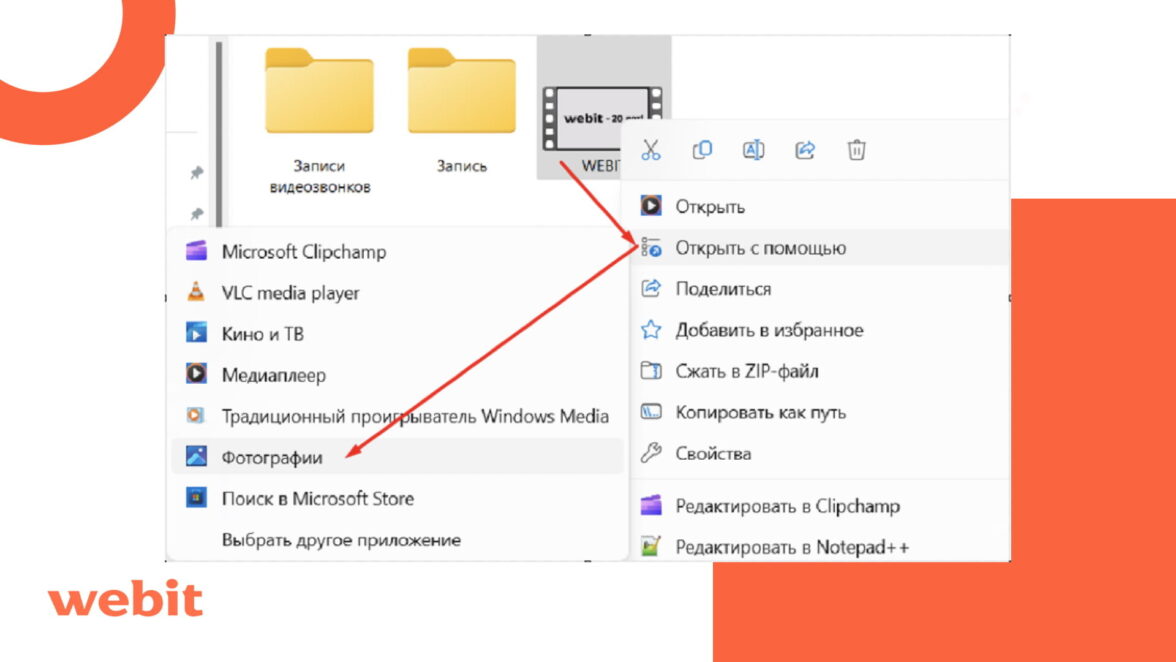1176x662 pixels.
Task: Click the sidebar vertical scrollbar
Action: click(219, 135)
